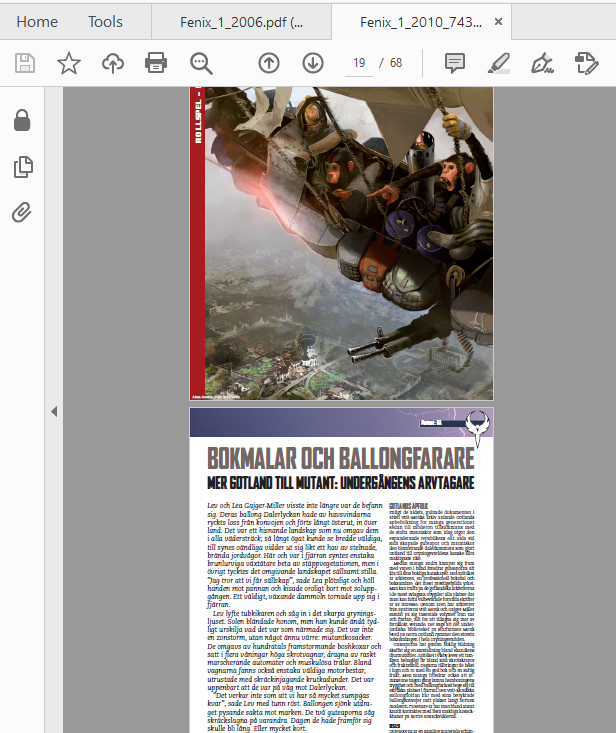
Task: Click the balloon monkeys illustration page
Action: click(x=341, y=243)
